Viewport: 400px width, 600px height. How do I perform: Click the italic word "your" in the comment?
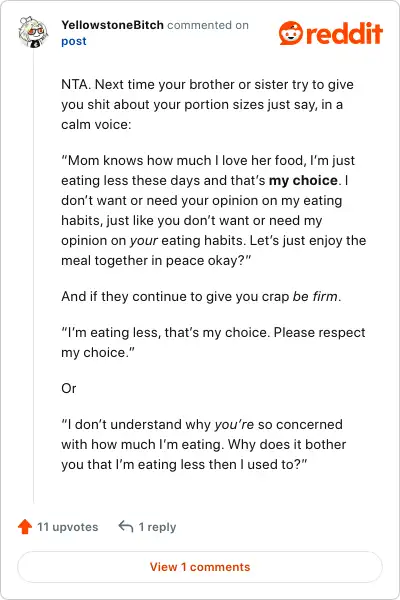144,241
